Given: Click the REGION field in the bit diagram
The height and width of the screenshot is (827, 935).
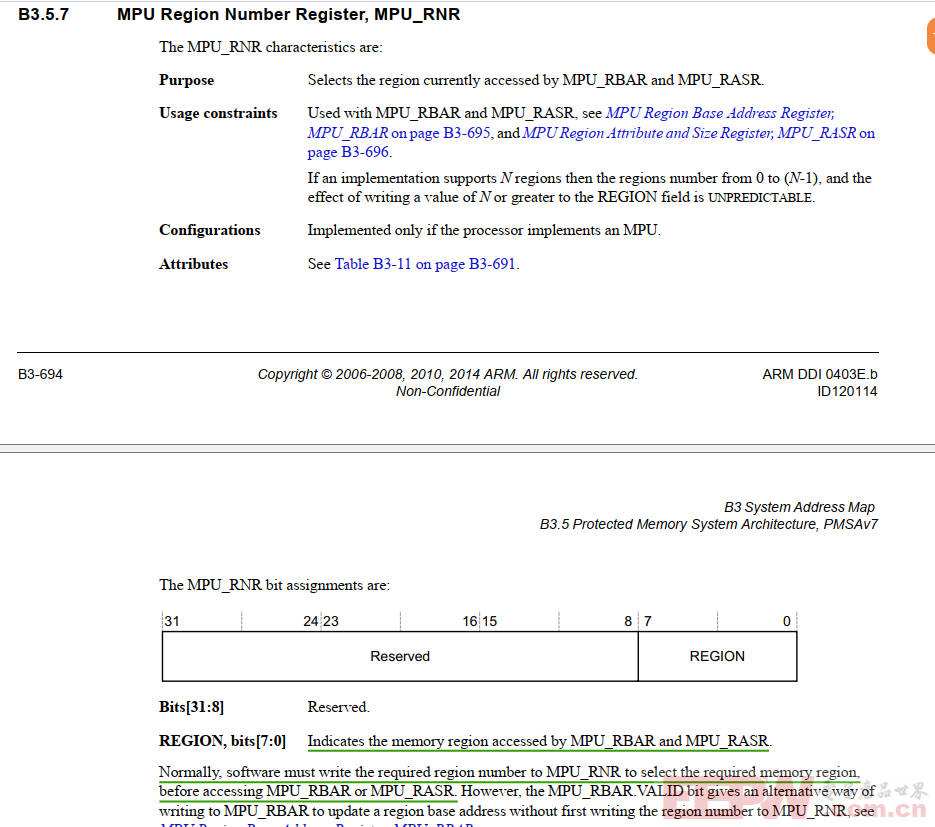Looking at the screenshot, I should pyautogui.click(x=717, y=656).
